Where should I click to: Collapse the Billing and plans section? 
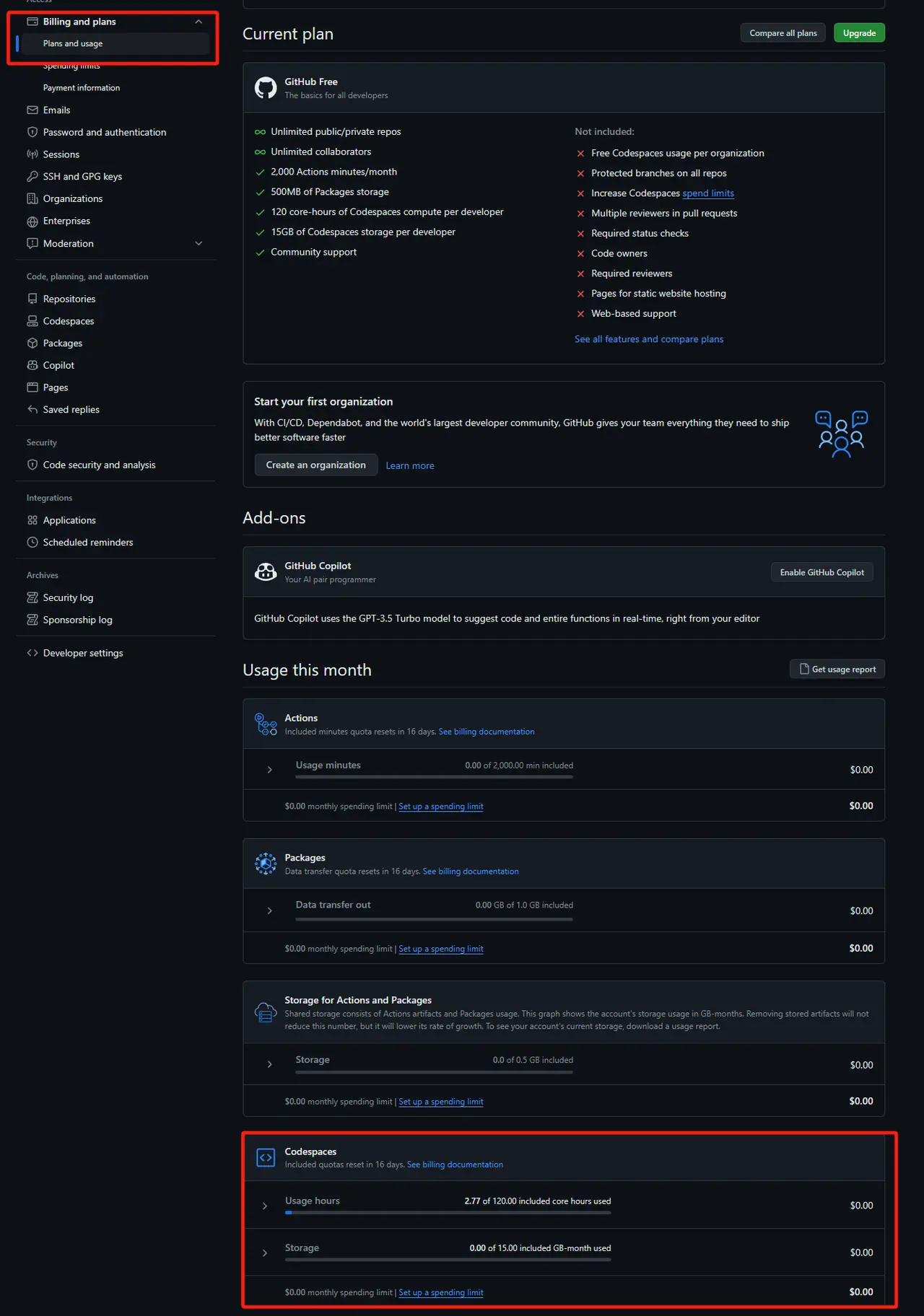pos(199,22)
